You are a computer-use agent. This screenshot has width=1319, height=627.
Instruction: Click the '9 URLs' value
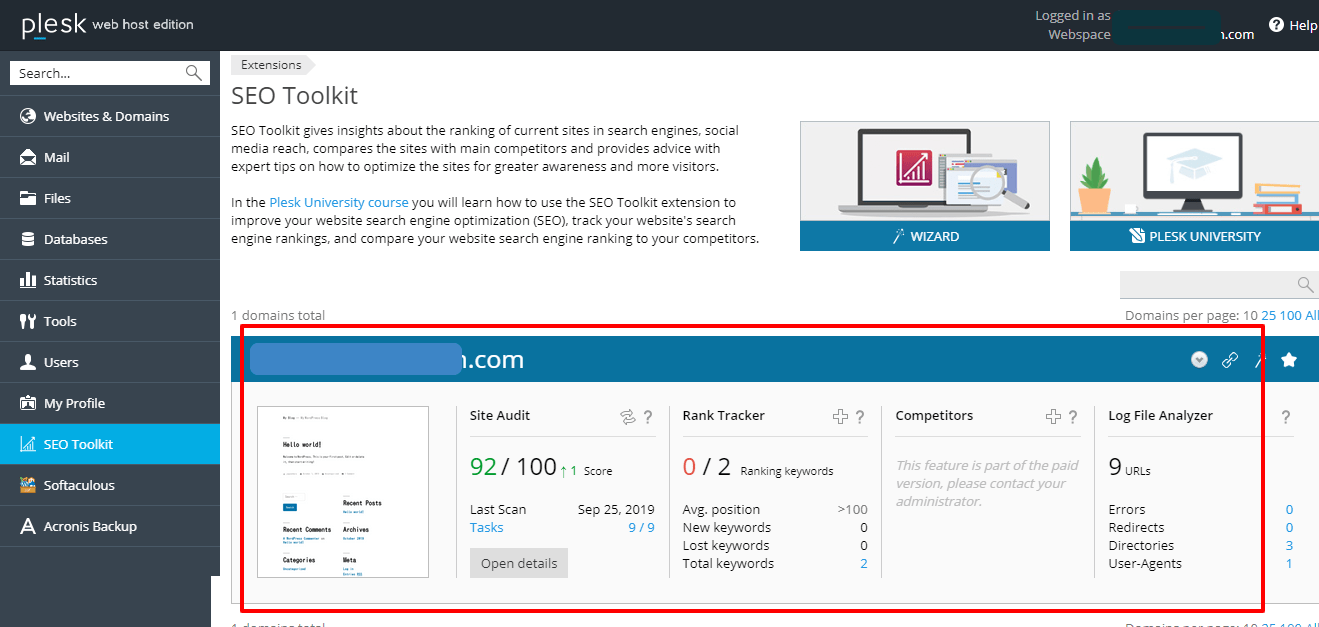click(x=1130, y=467)
